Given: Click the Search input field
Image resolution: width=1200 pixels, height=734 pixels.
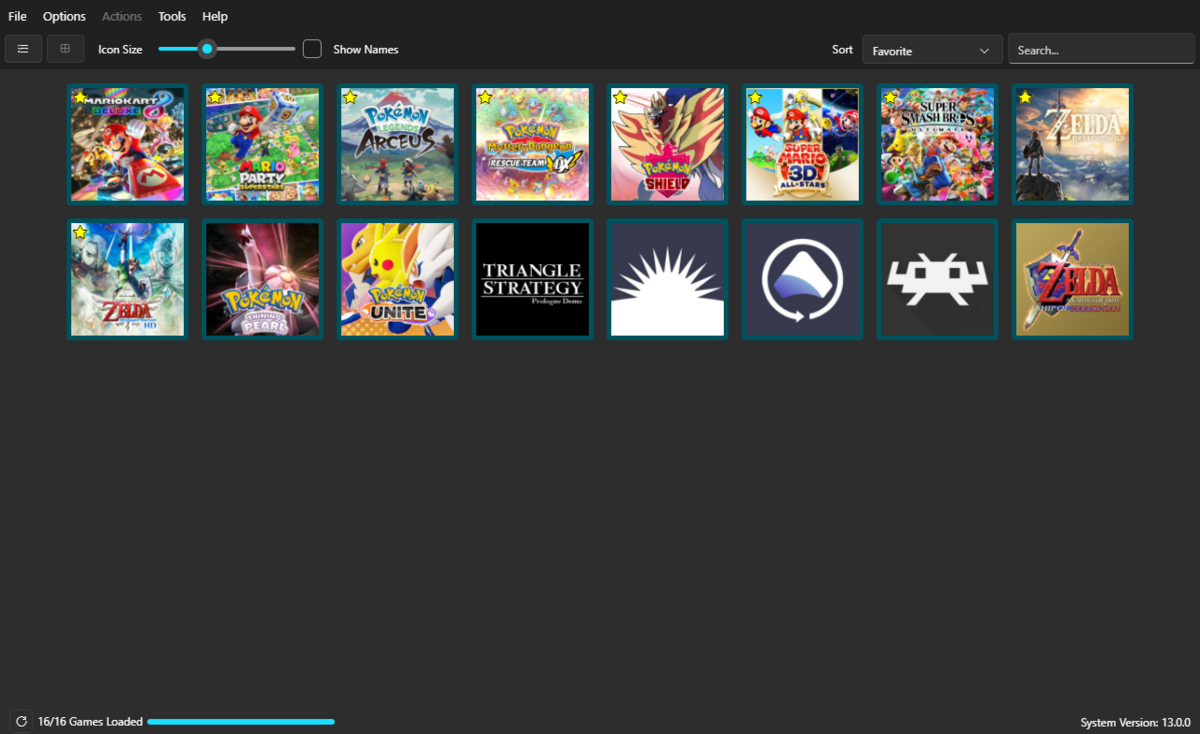Looking at the screenshot, I should click(x=1100, y=50).
